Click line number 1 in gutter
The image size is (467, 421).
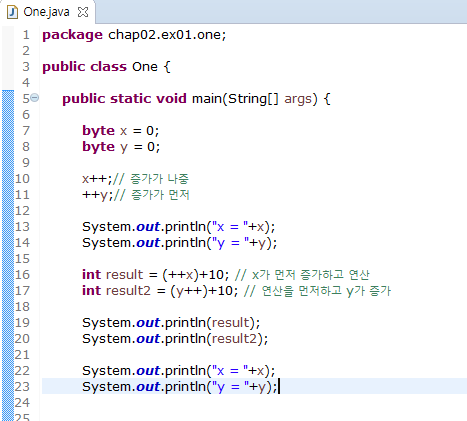tap(26, 35)
